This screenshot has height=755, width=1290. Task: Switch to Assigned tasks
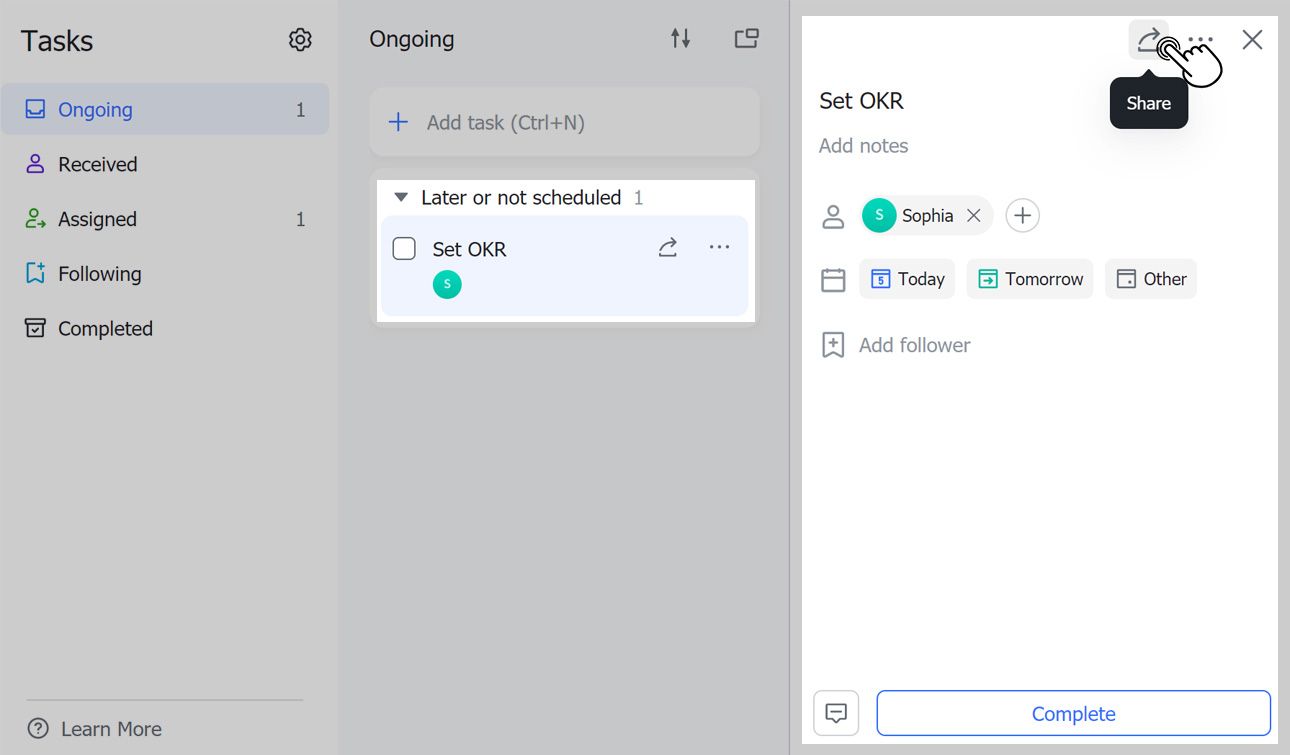(165, 219)
